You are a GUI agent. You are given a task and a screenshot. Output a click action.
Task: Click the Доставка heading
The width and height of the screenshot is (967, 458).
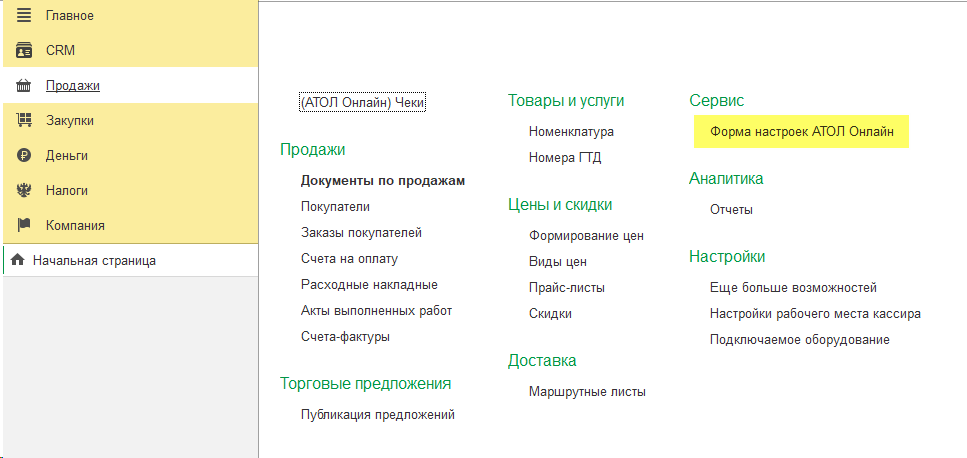(542, 360)
